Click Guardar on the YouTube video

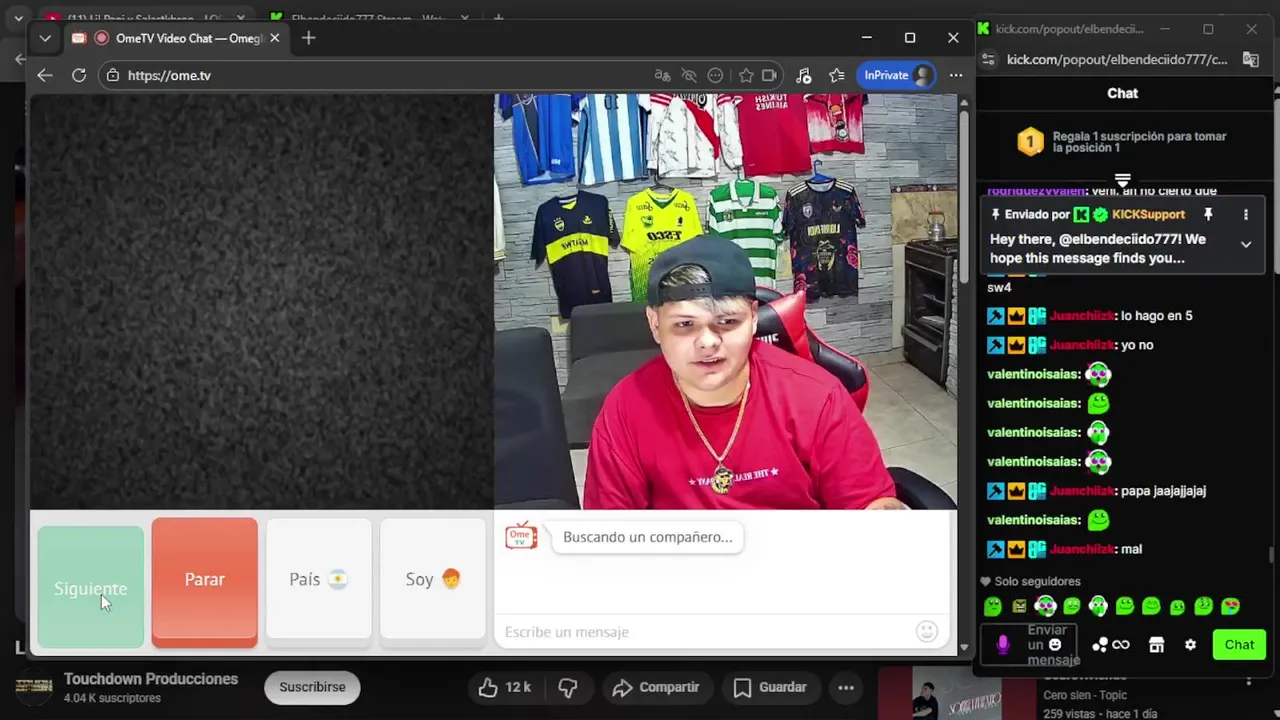pyautogui.click(x=770, y=687)
